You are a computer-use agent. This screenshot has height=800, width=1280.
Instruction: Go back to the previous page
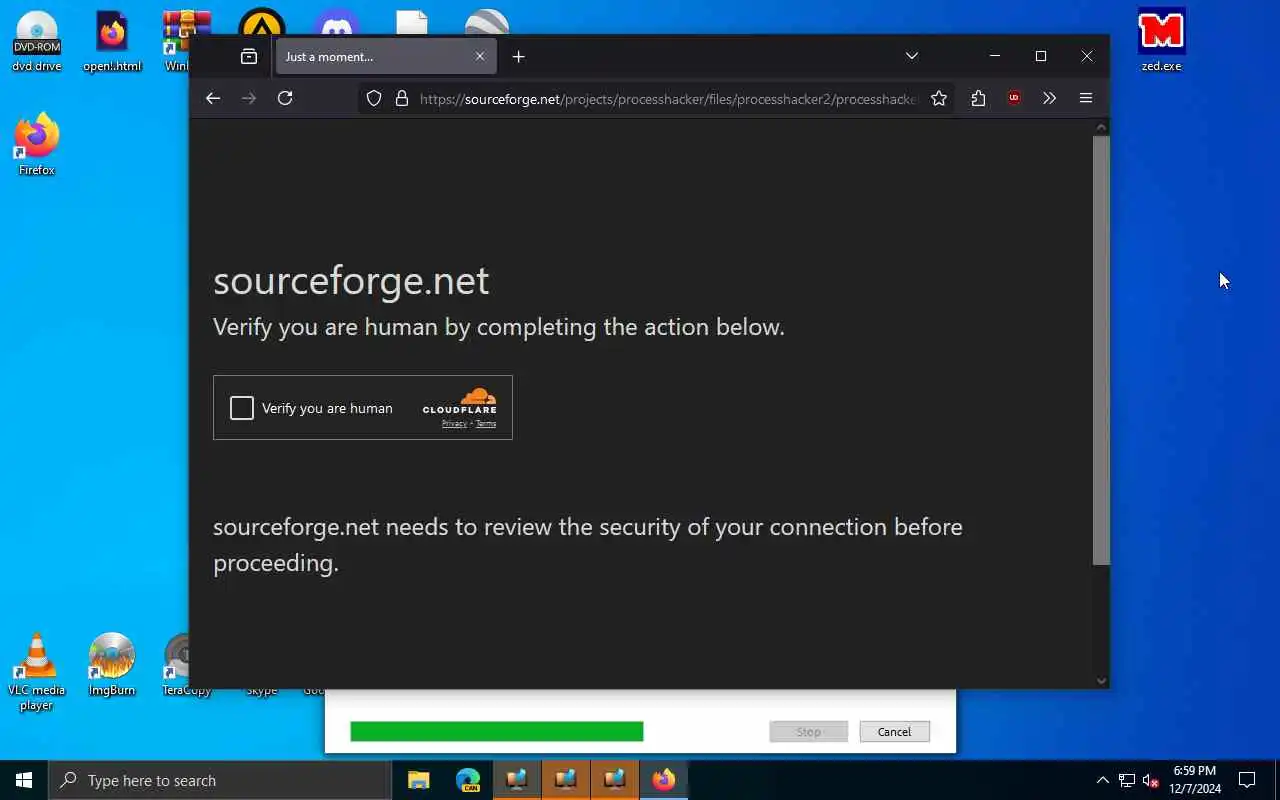pyautogui.click(x=213, y=98)
